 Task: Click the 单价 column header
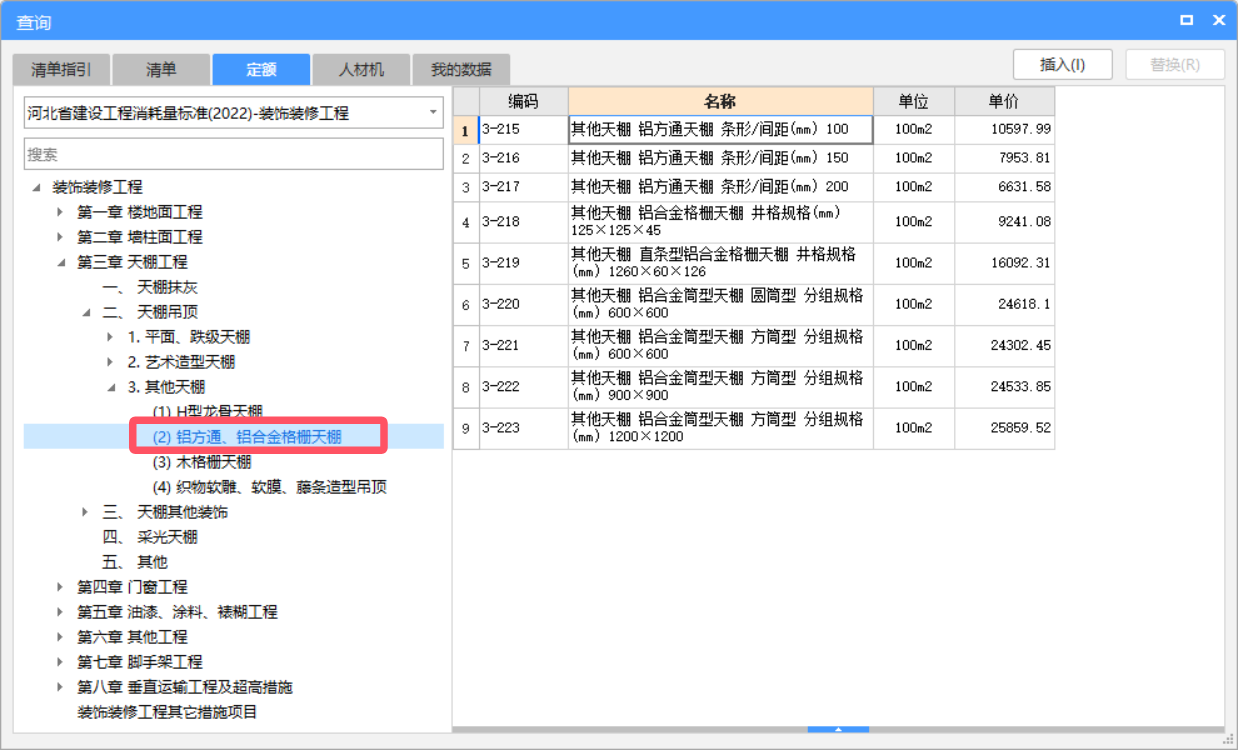coord(1004,101)
